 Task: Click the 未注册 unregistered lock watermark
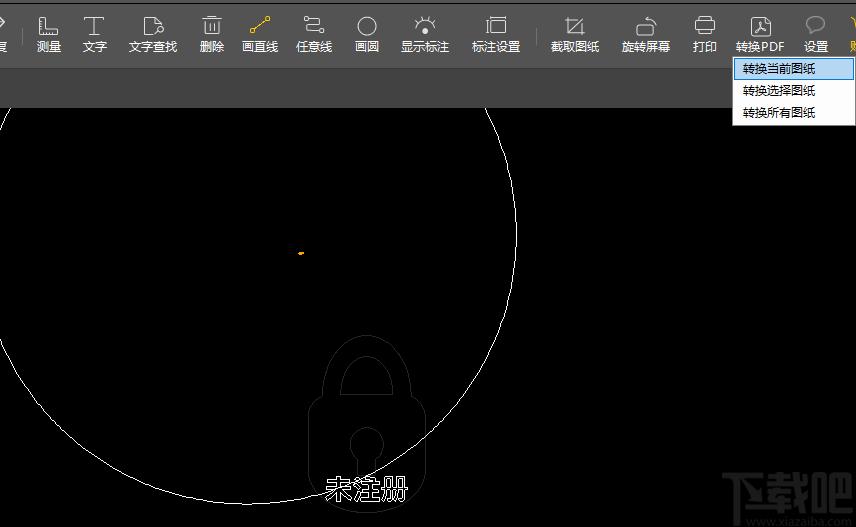[367, 424]
